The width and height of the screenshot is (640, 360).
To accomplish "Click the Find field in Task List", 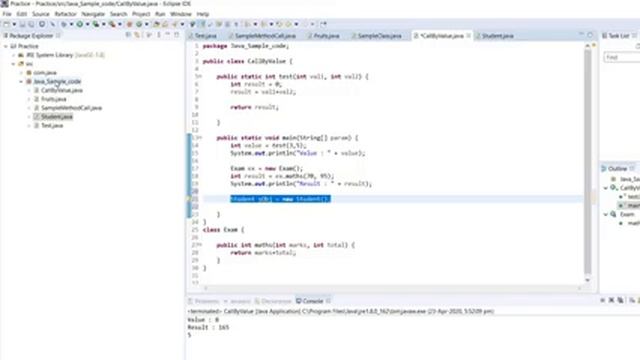I will (x=622, y=58).
